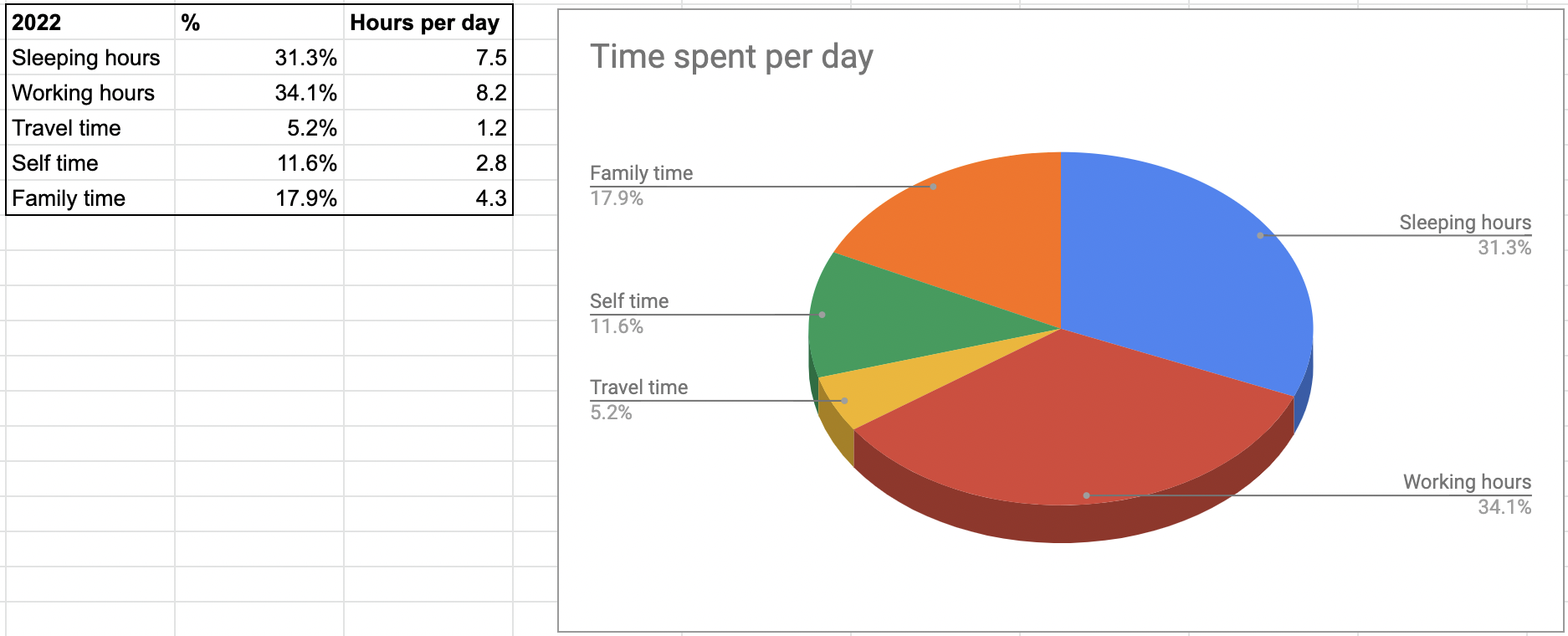1568x636 pixels.
Task: Click the Sleeping hours row label cell
Action: pyautogui.click(x=90, y=58)
